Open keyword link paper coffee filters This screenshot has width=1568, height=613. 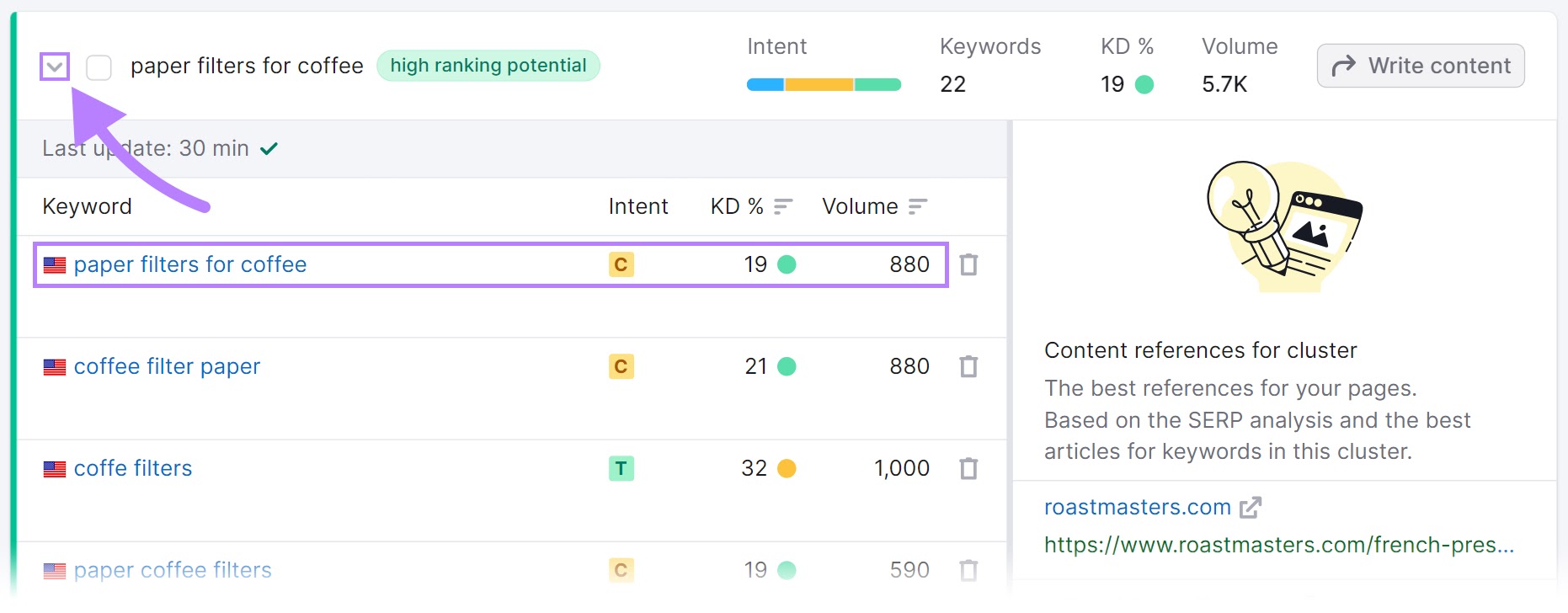(173, 570)
